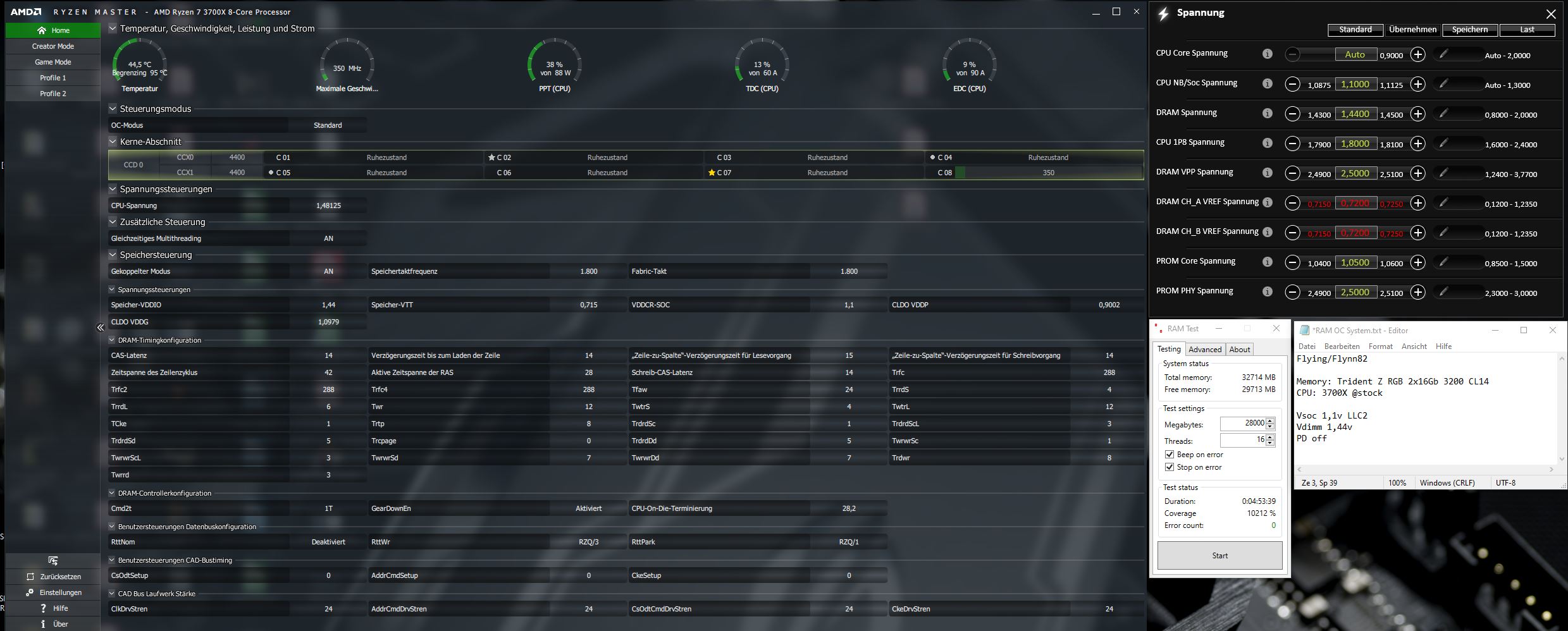This screenshot has height=631, width=1568.
Task: Collapse the DRAM-Timingkonfiguration section
Action: coord(111,340)
